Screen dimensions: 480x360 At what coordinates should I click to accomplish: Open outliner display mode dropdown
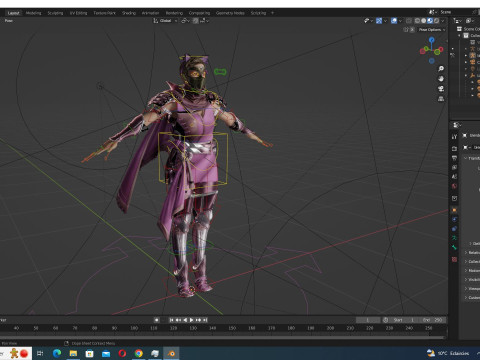pos(458,21)
